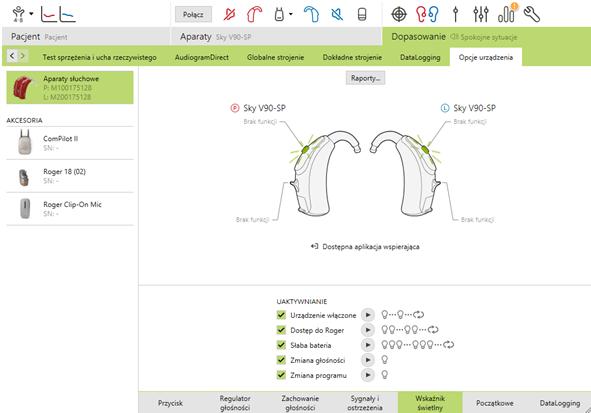Click the Raporty... button
Image resolution: width=591 pixels, height=413 pixels.
(365, 78)
